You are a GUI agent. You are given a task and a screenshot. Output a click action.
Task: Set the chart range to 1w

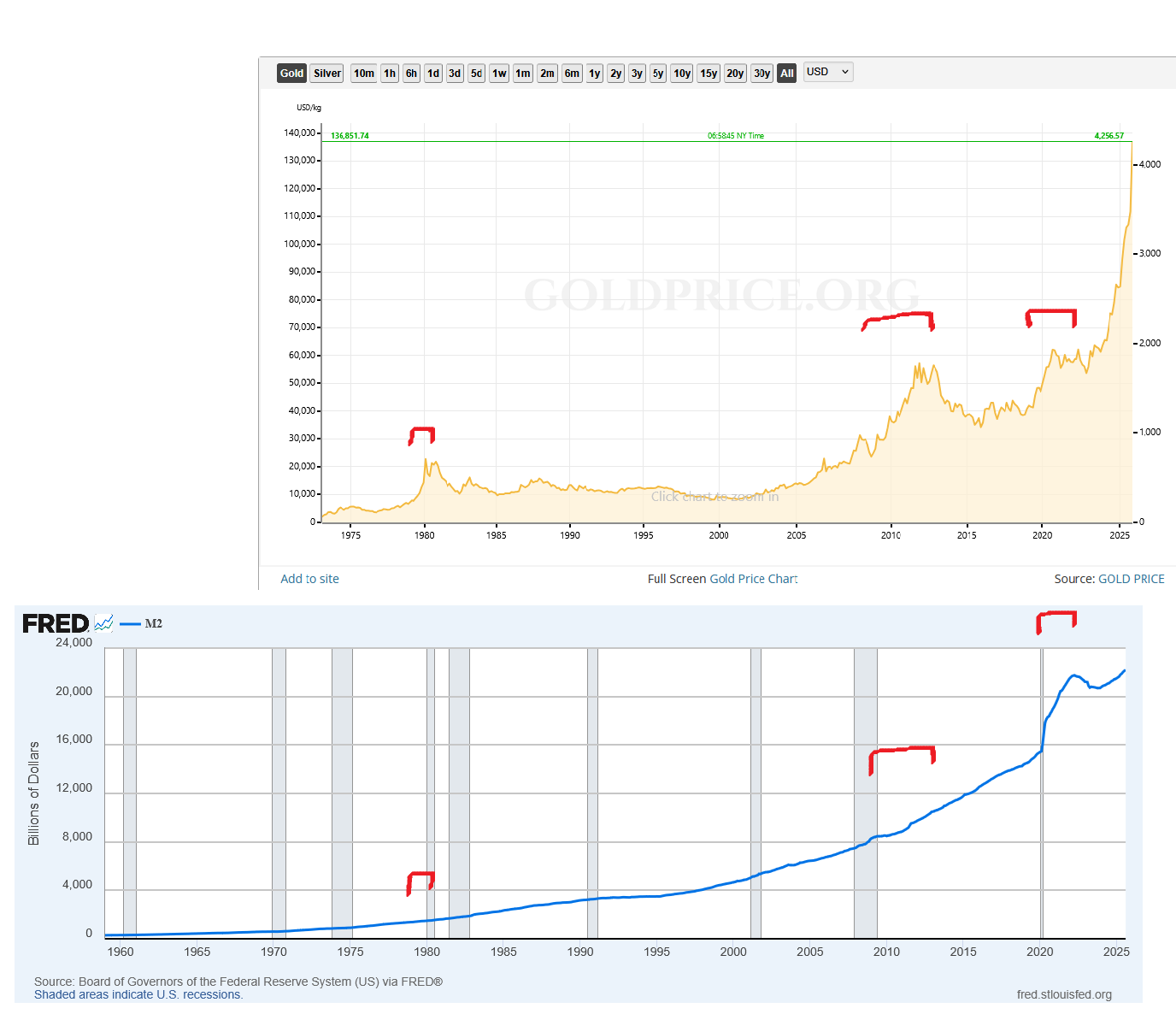(500, 74)
